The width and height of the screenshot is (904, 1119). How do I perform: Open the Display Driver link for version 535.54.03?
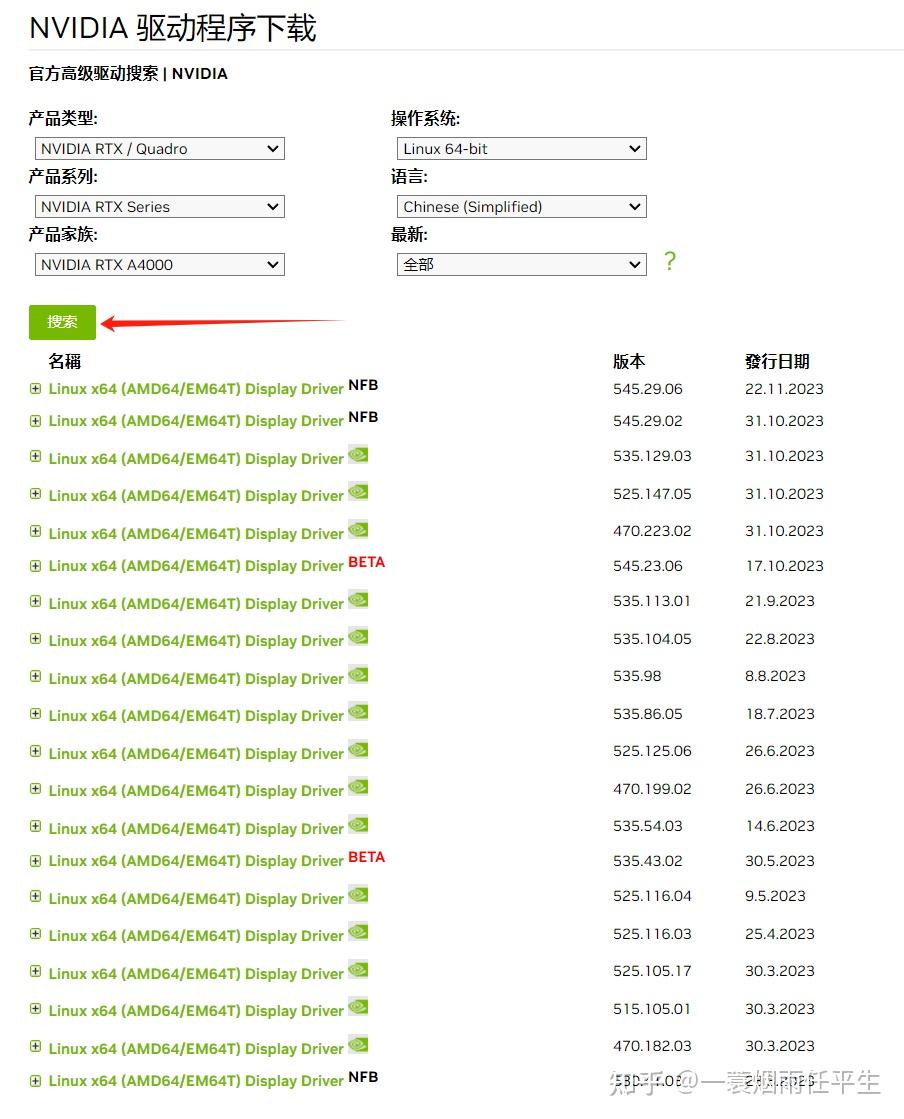[x=196, y=829]
